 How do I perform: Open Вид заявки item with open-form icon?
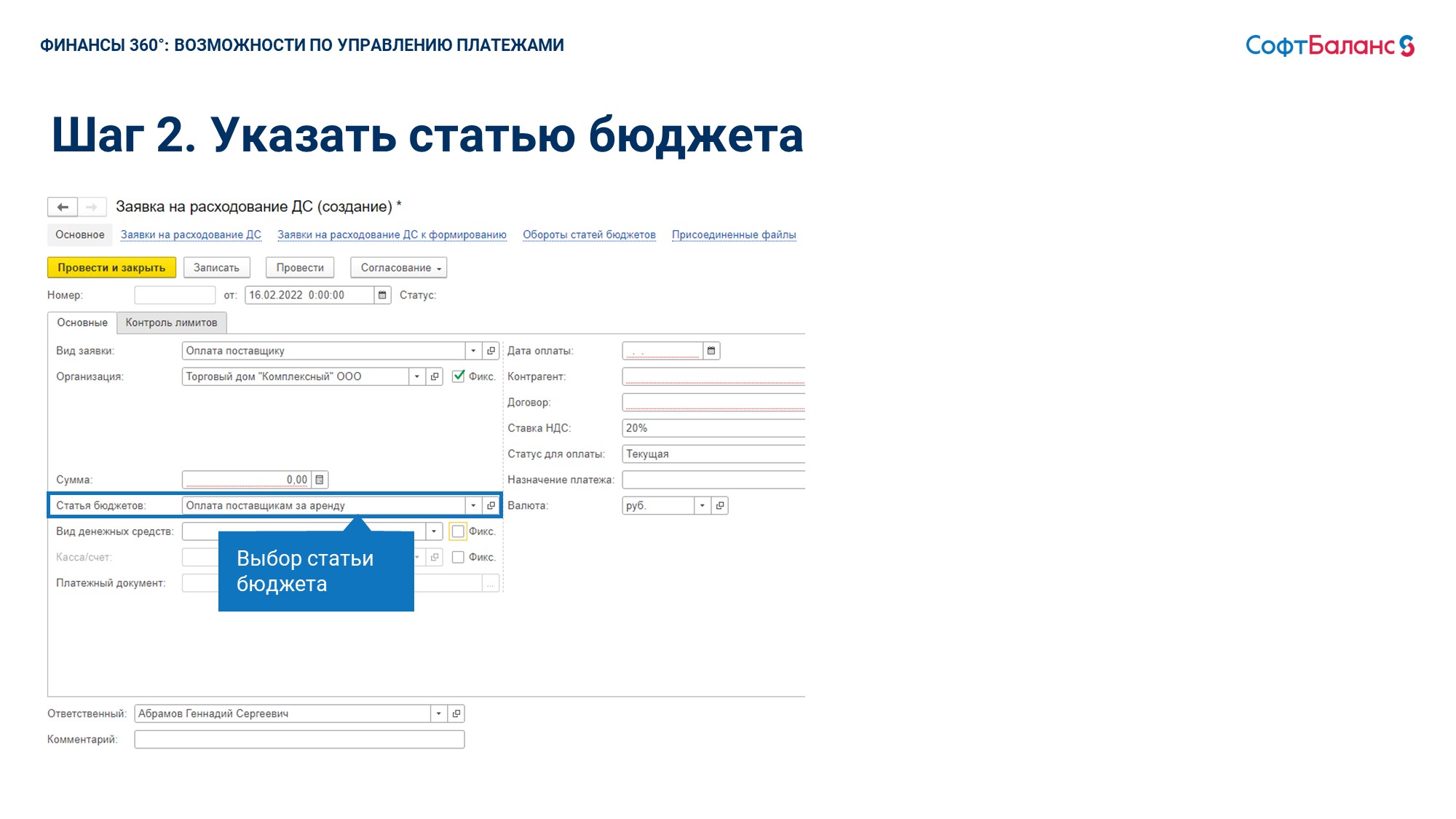tap(491, 351)
